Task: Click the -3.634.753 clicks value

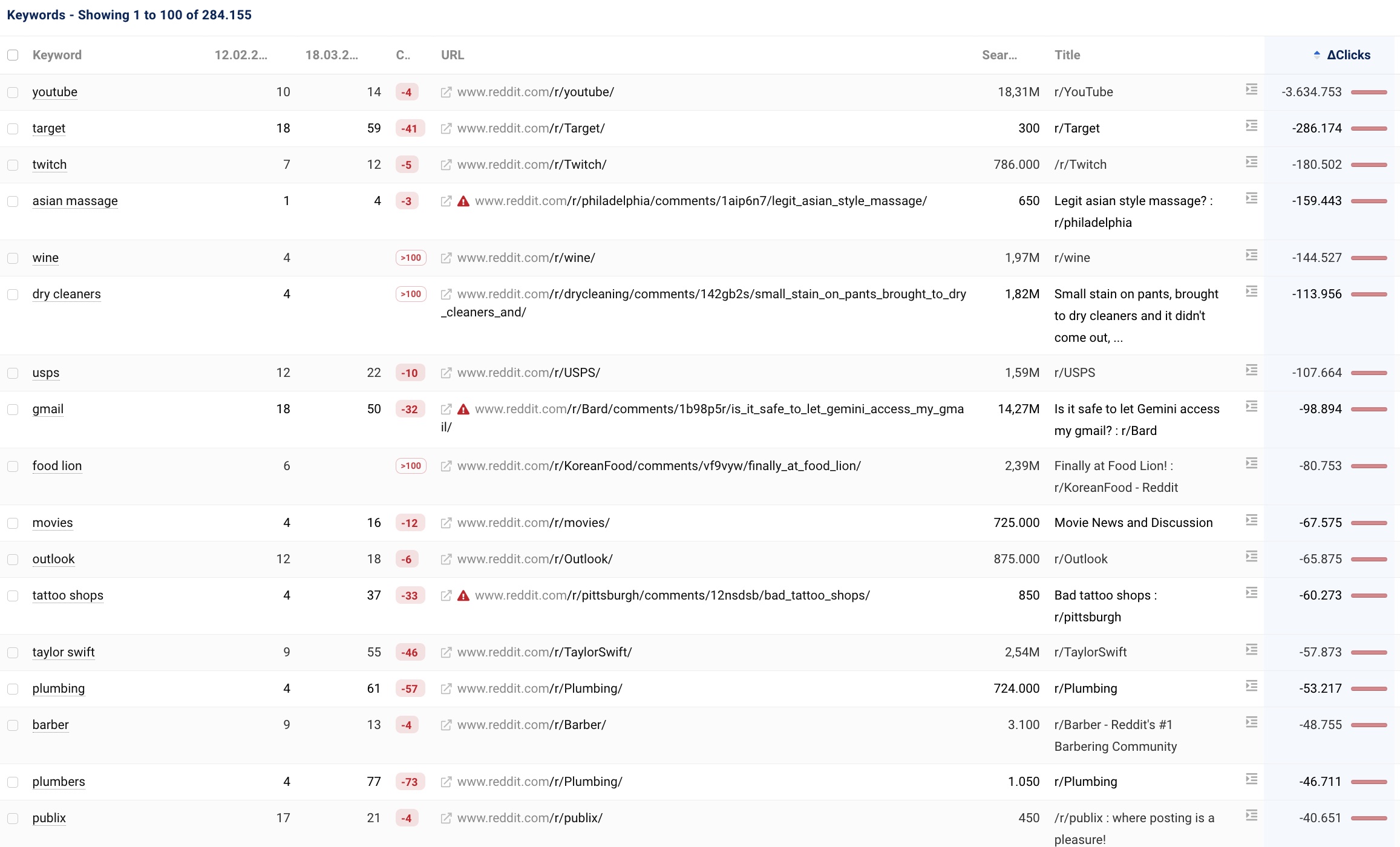Action: 1311,92
